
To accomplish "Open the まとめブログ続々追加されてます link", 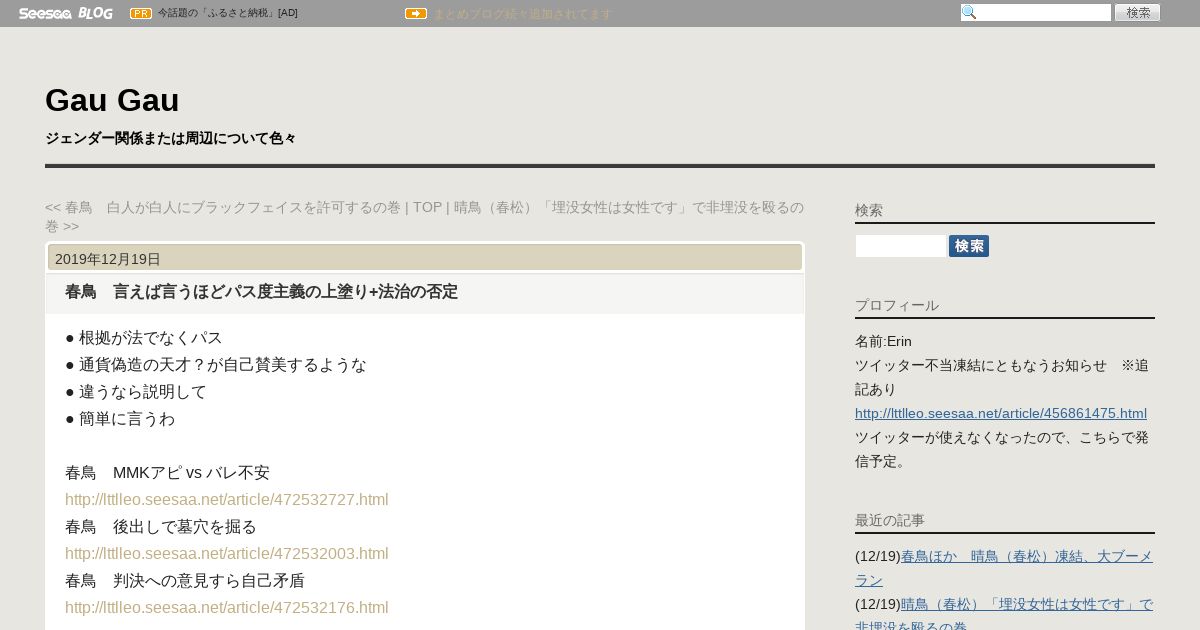I will pyautogui.click(x=522, y=14).
